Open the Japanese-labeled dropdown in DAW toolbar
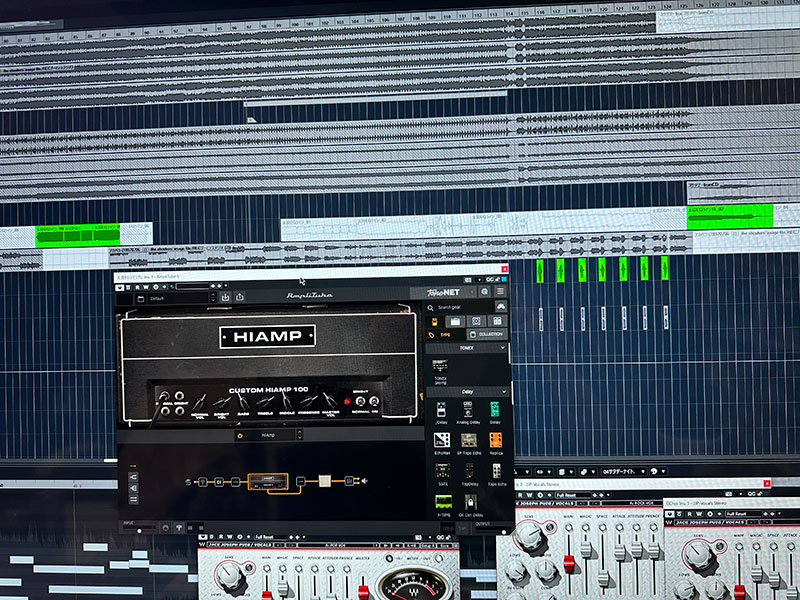This screenshot has width=800, height=600. point(623,471)
